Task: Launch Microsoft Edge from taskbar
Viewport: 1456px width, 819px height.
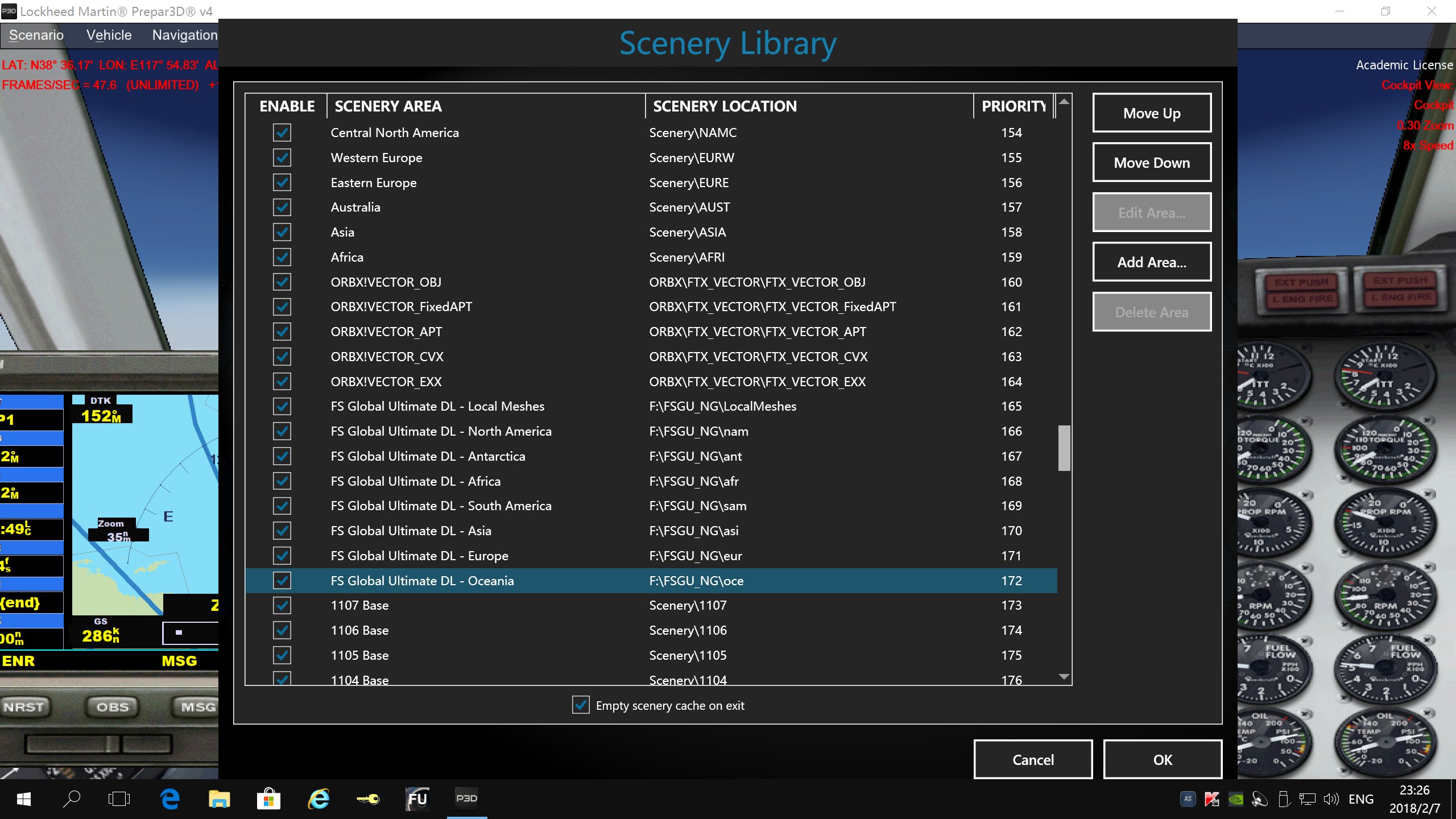Action: tap(170, 799)
